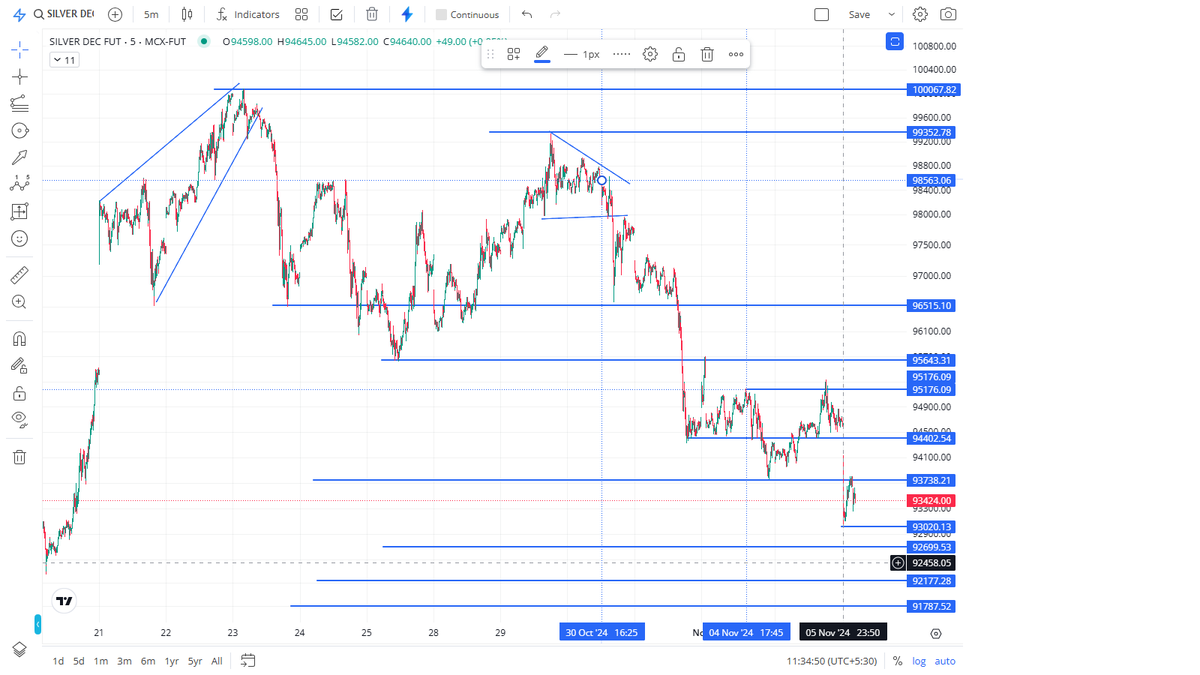This screenshot has height=675, width=1200.
Task: Open the geometric shapes tool
Action: pos(19,130)
